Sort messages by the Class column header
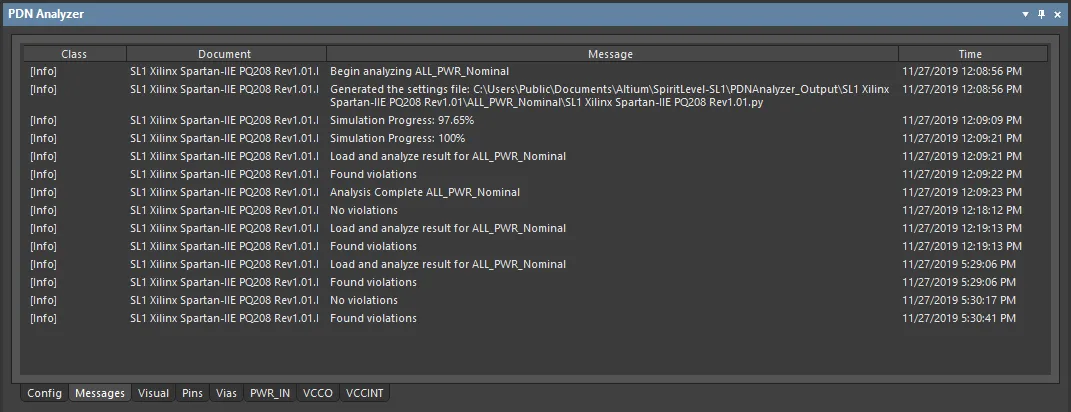1071x412 pixels. point(74,54)
